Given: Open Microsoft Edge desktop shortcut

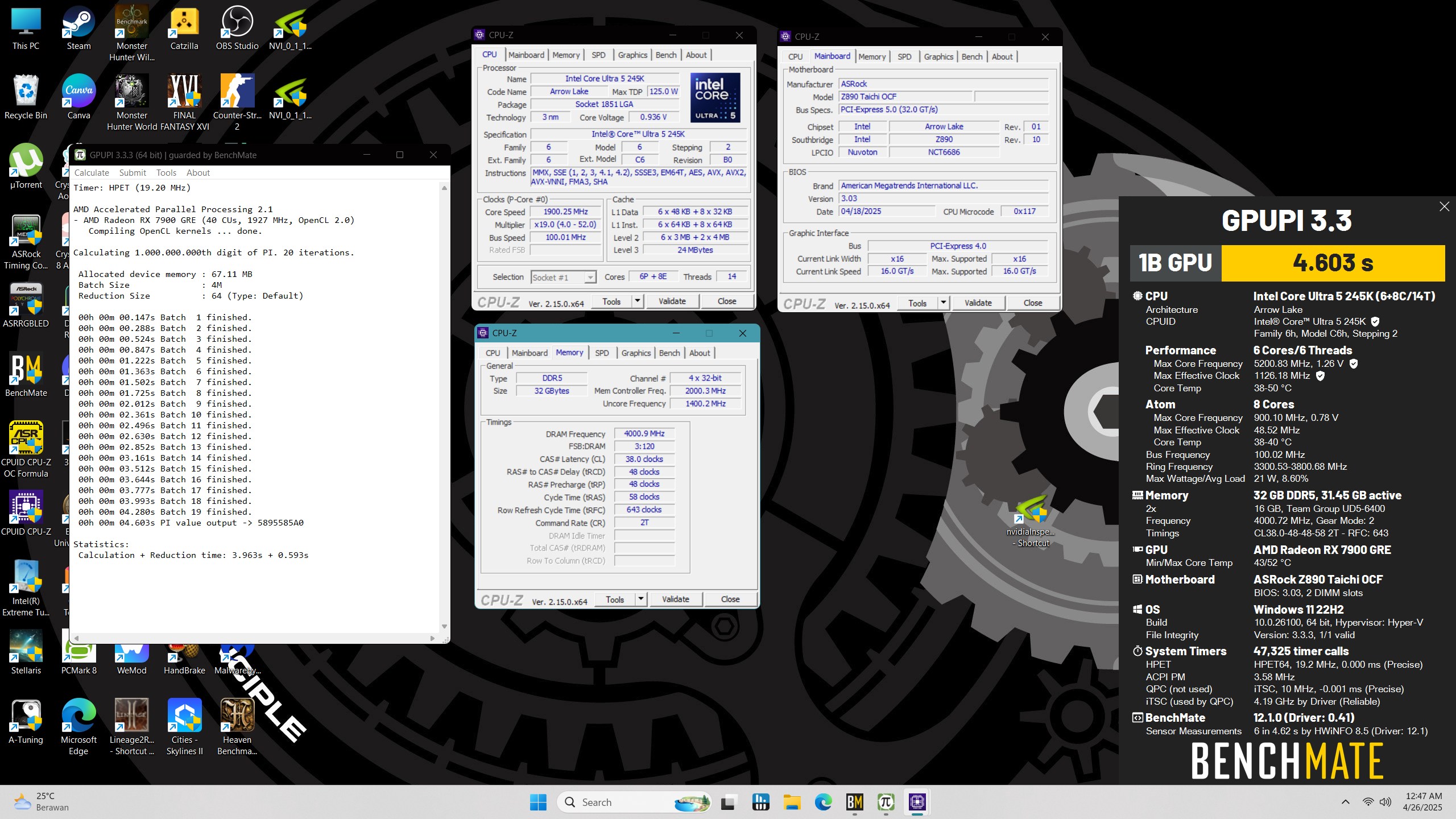Looking at the screenshot, I should tap(78, 727).
